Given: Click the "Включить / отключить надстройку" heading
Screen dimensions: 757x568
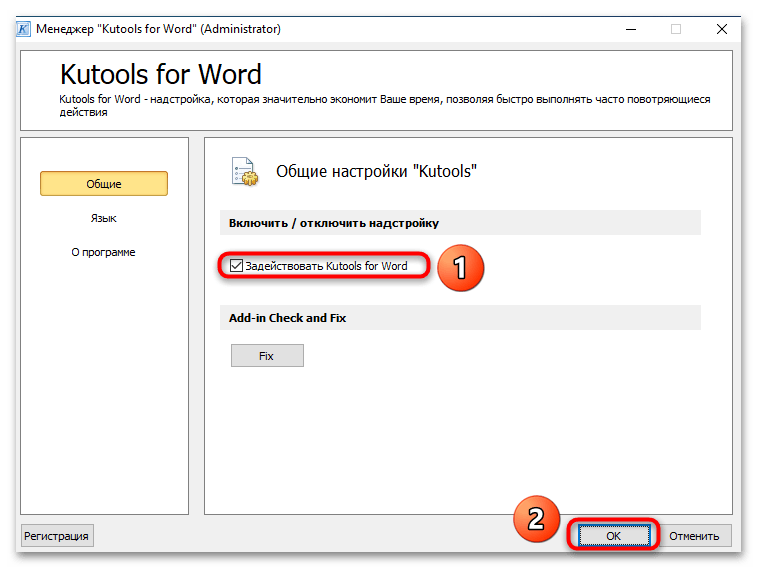Looking at the screenshot, I should click(334, 223).
